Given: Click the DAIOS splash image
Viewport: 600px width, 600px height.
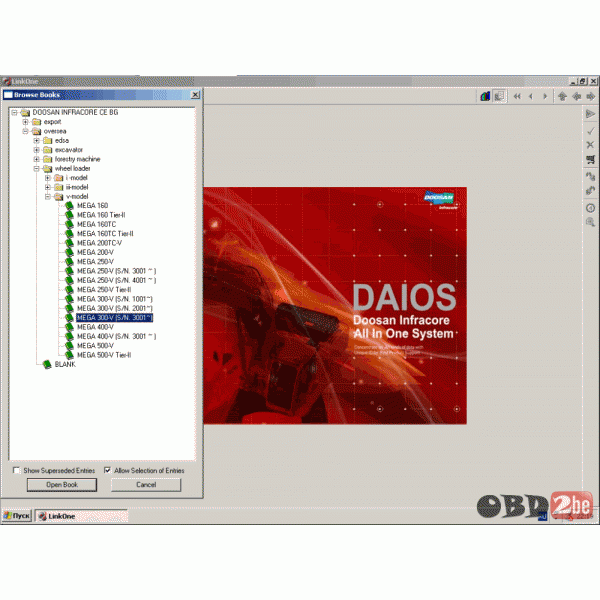Looking at the screenshot, I should click(335, 305).
